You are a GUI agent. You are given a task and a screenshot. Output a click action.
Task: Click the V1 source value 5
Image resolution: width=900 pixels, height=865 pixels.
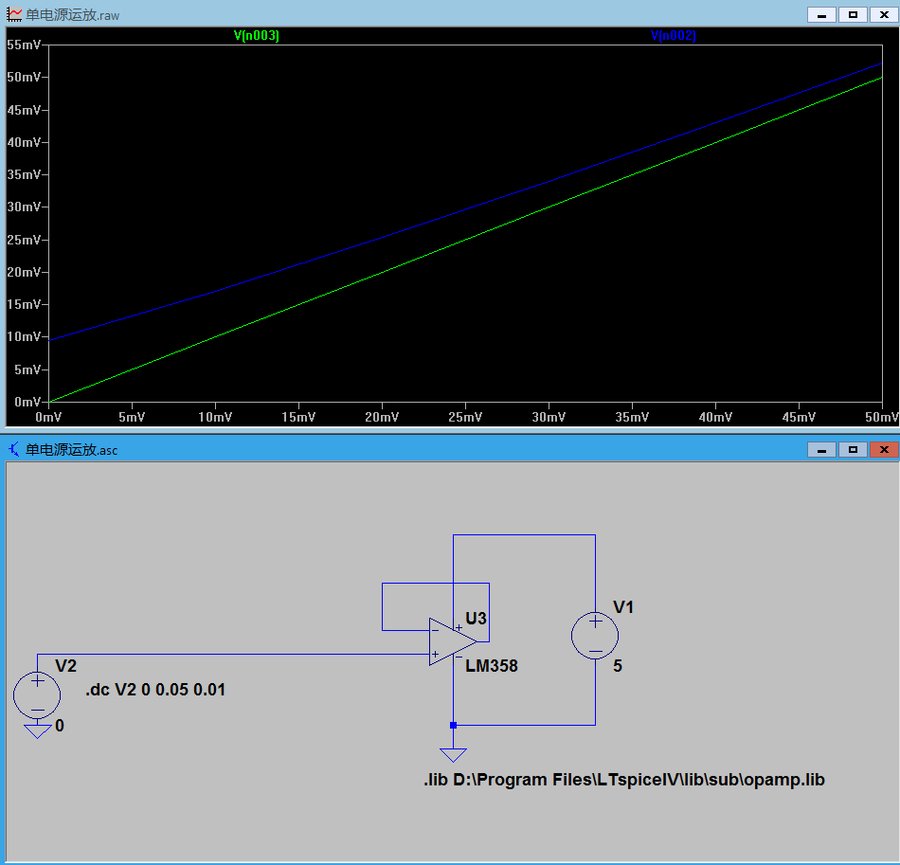(x=617, y=666)
